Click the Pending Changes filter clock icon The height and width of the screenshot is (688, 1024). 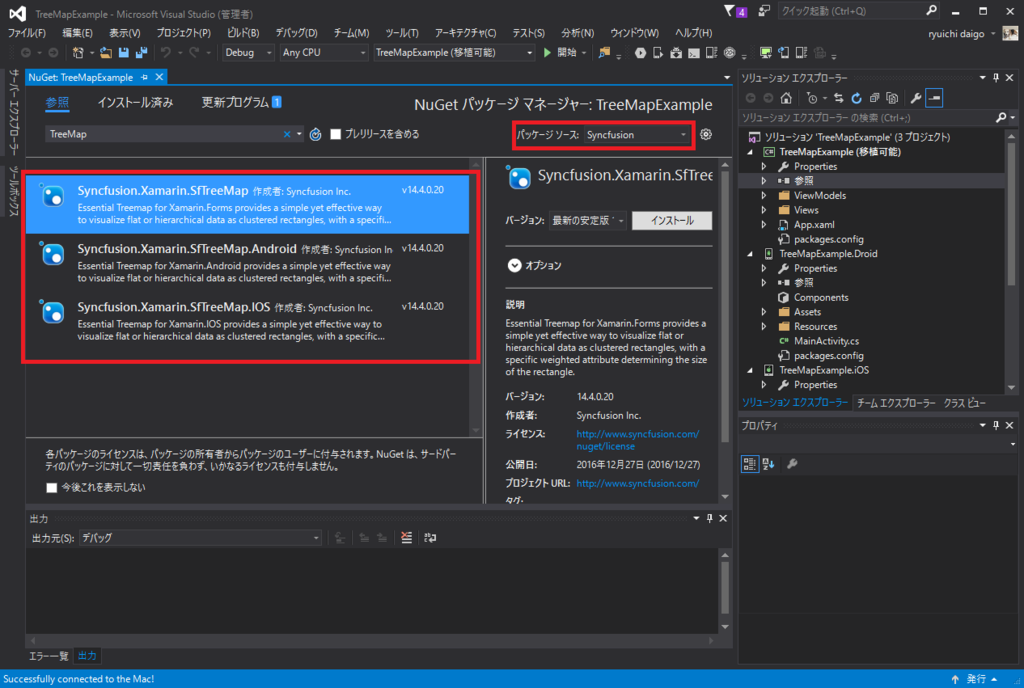tap(812, 99)
